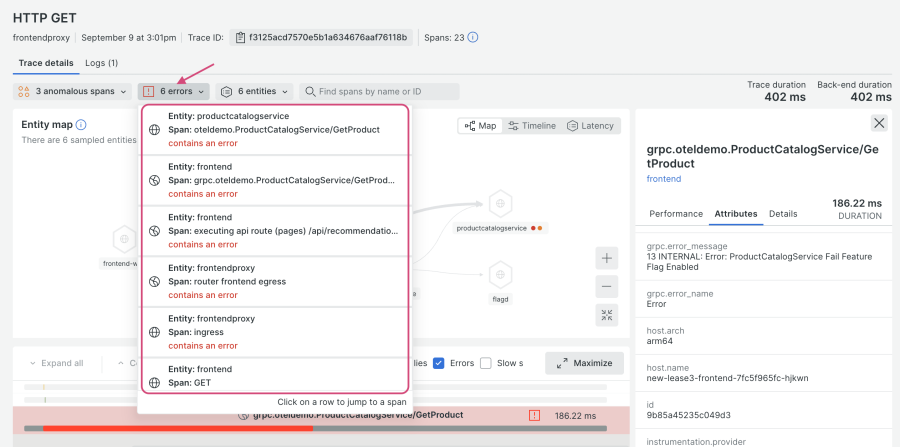Click the error icon on GetProduct span row
The image size is (900, 447).
(x=535, y=415)
